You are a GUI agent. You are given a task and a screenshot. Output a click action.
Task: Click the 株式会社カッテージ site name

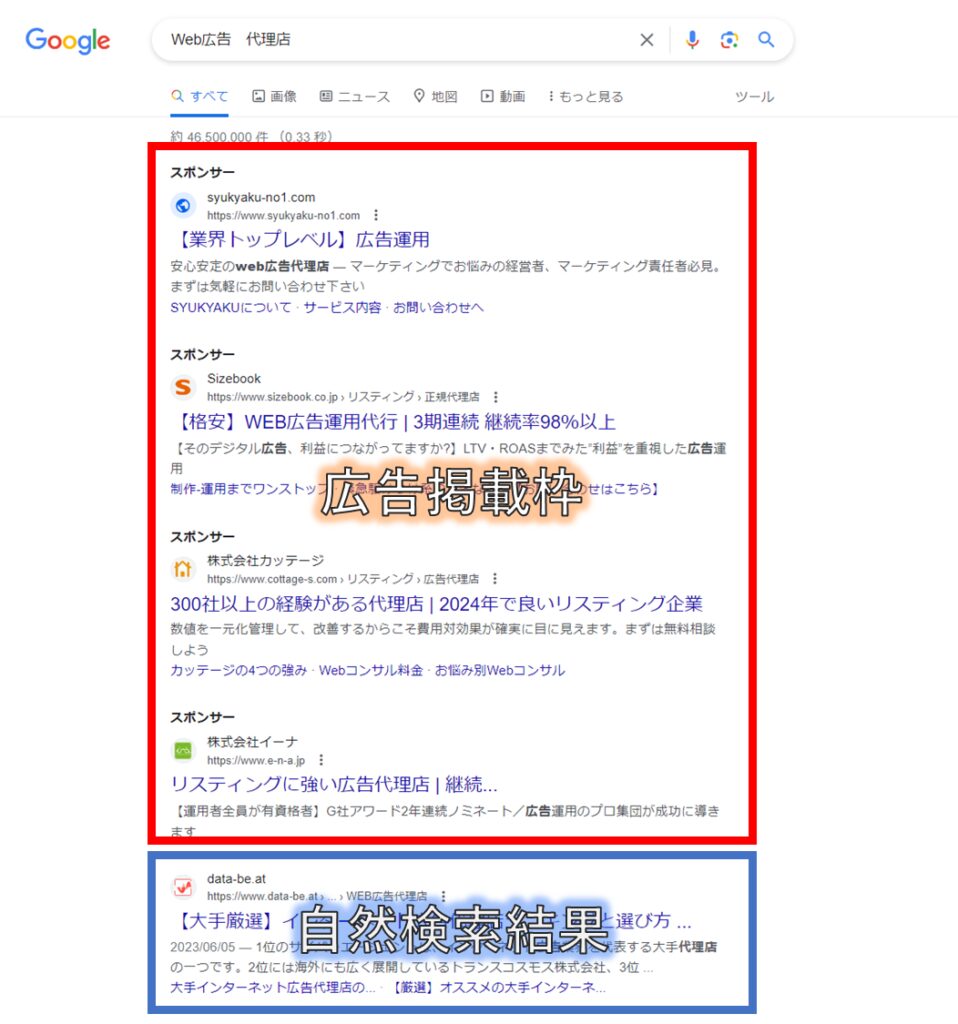pyautogui.click(x=266, y=560)
